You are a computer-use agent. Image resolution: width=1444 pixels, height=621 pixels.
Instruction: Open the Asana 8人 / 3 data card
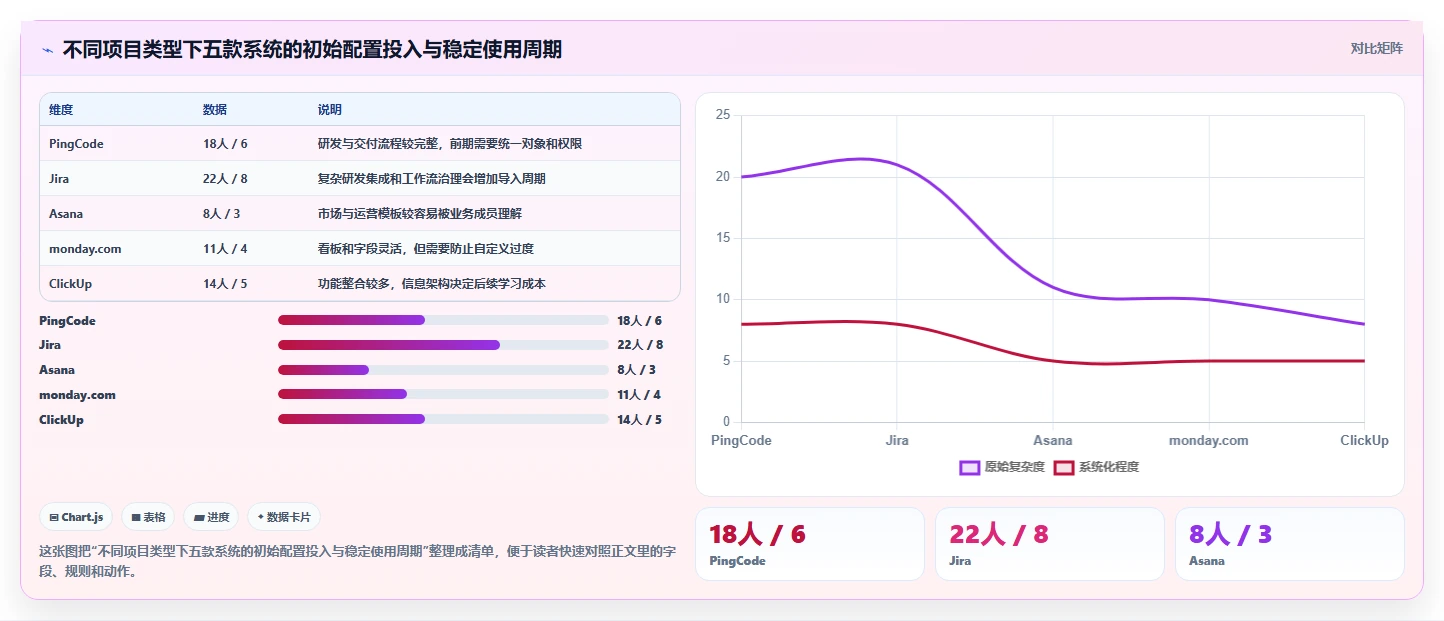(x=1290, y=544)
